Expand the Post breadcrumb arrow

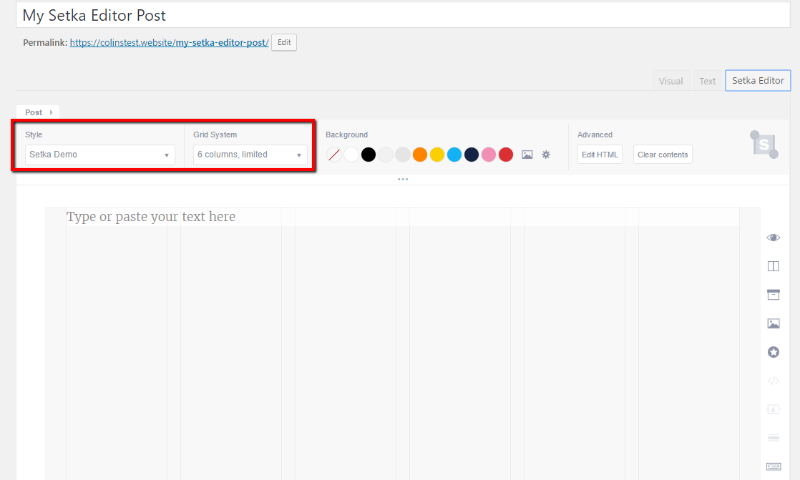51,112
